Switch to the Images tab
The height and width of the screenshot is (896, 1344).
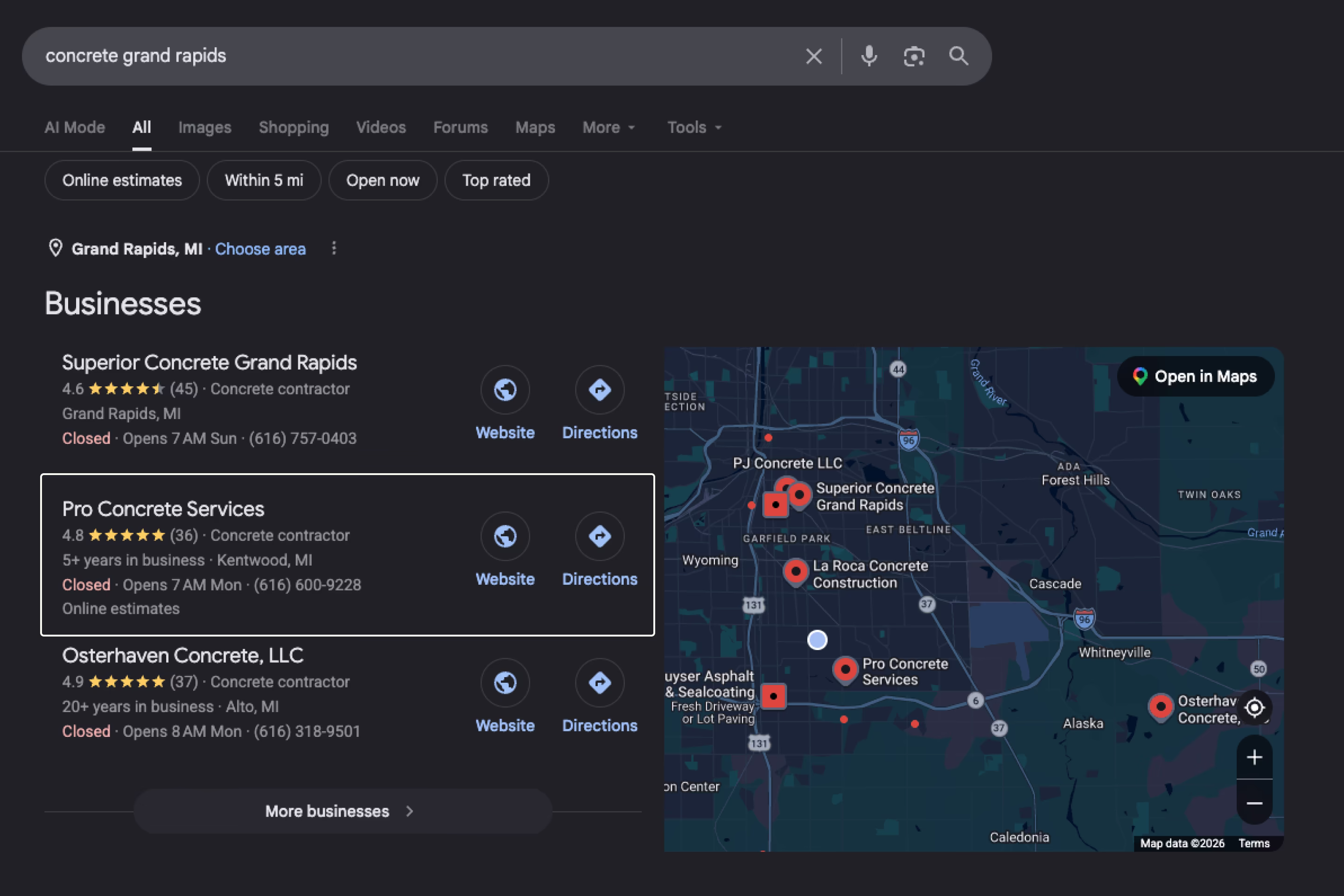204,127
